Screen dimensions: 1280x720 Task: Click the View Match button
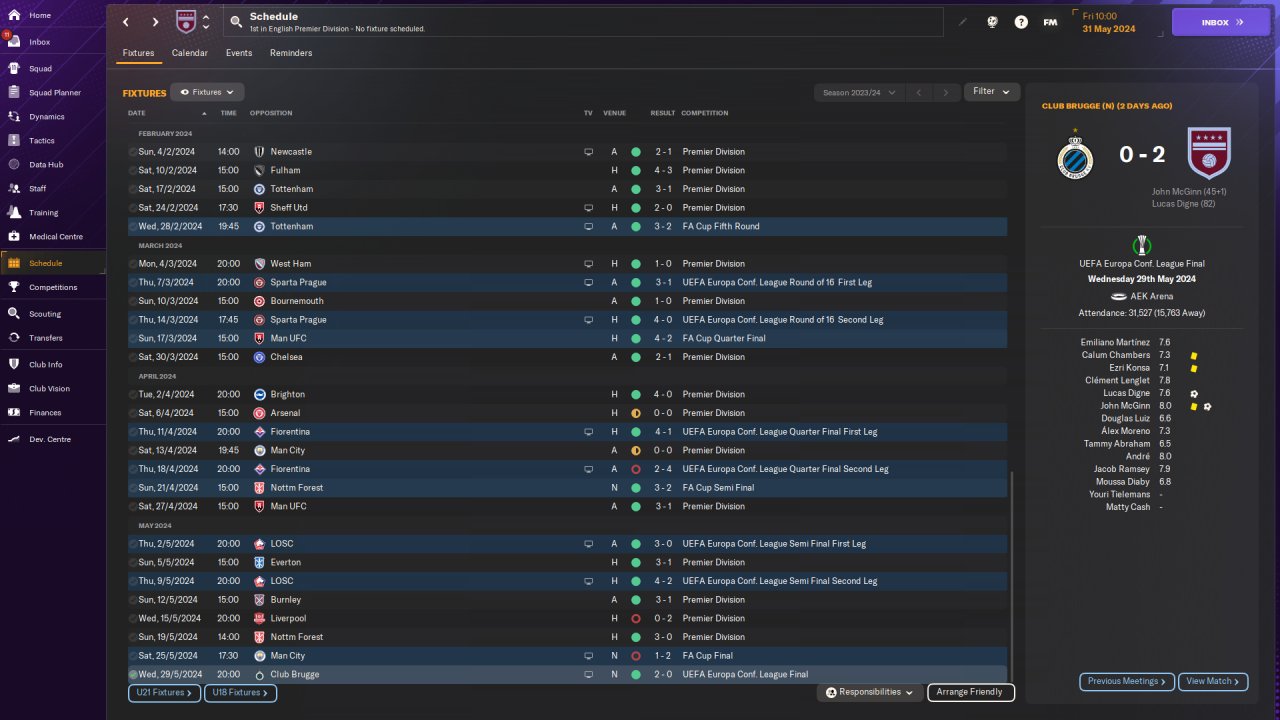[1214, 682]
